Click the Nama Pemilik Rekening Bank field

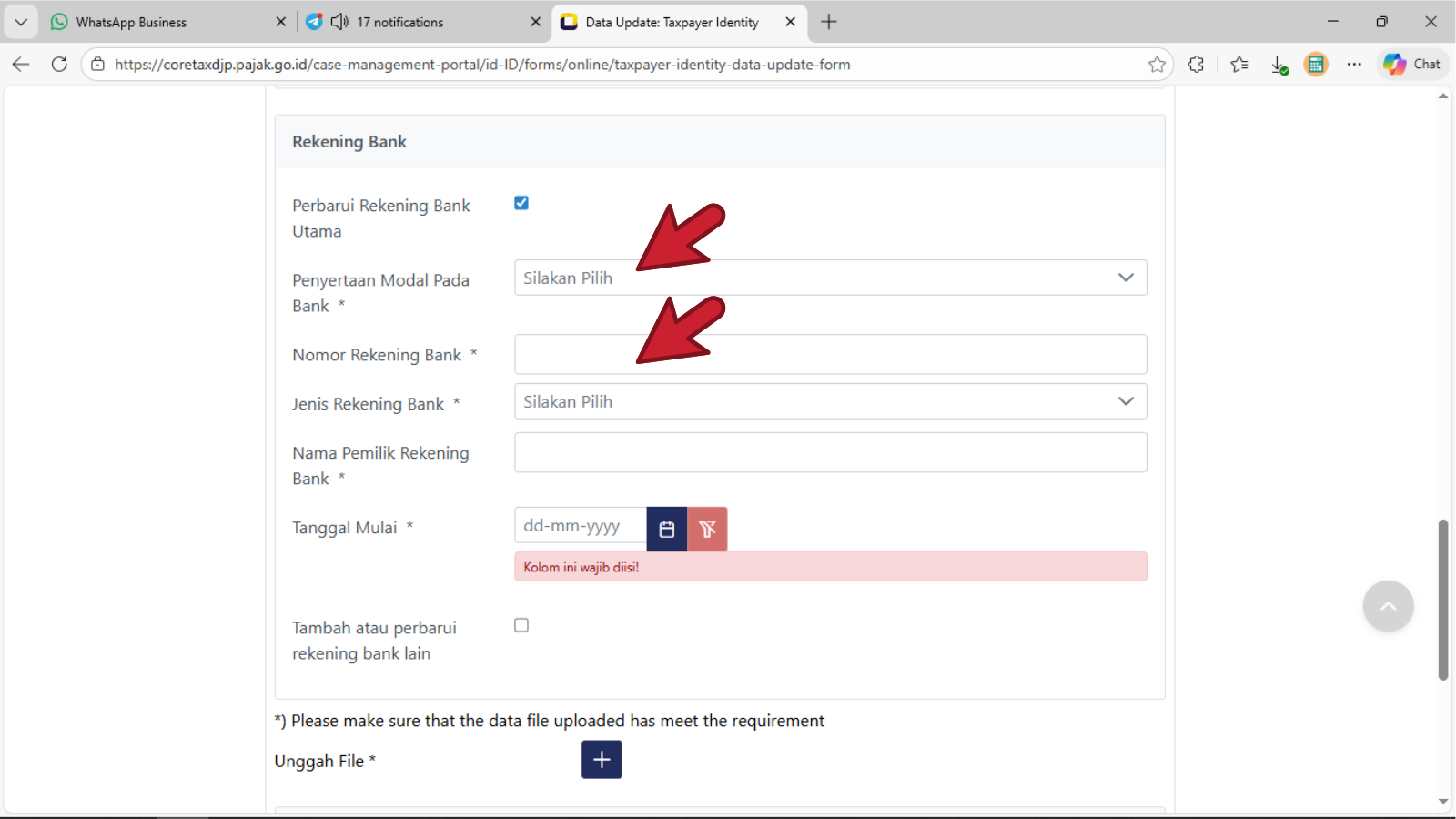pos(830,452)
